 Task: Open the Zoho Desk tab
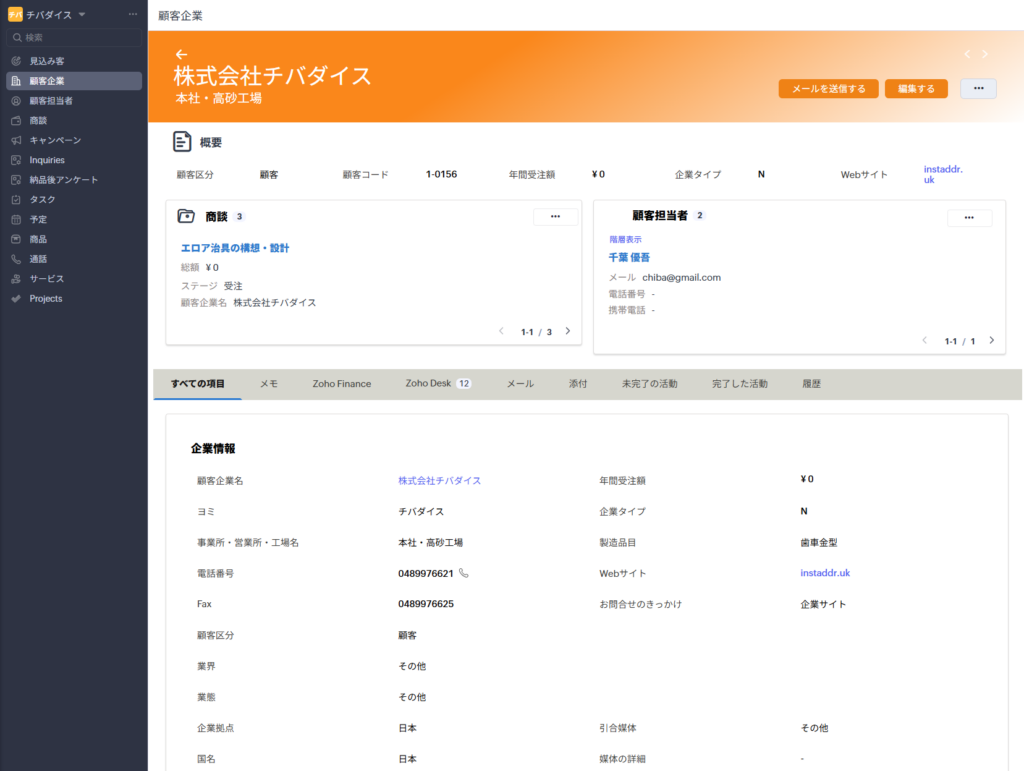[438, 383]
